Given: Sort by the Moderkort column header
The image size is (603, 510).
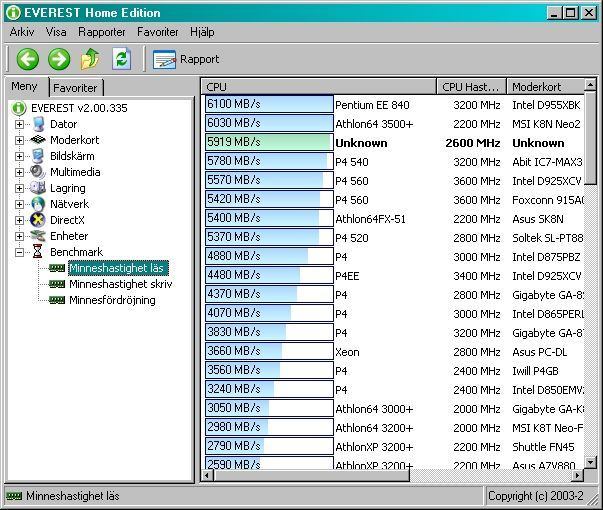Looking at the screenshot, I should 545,87.
